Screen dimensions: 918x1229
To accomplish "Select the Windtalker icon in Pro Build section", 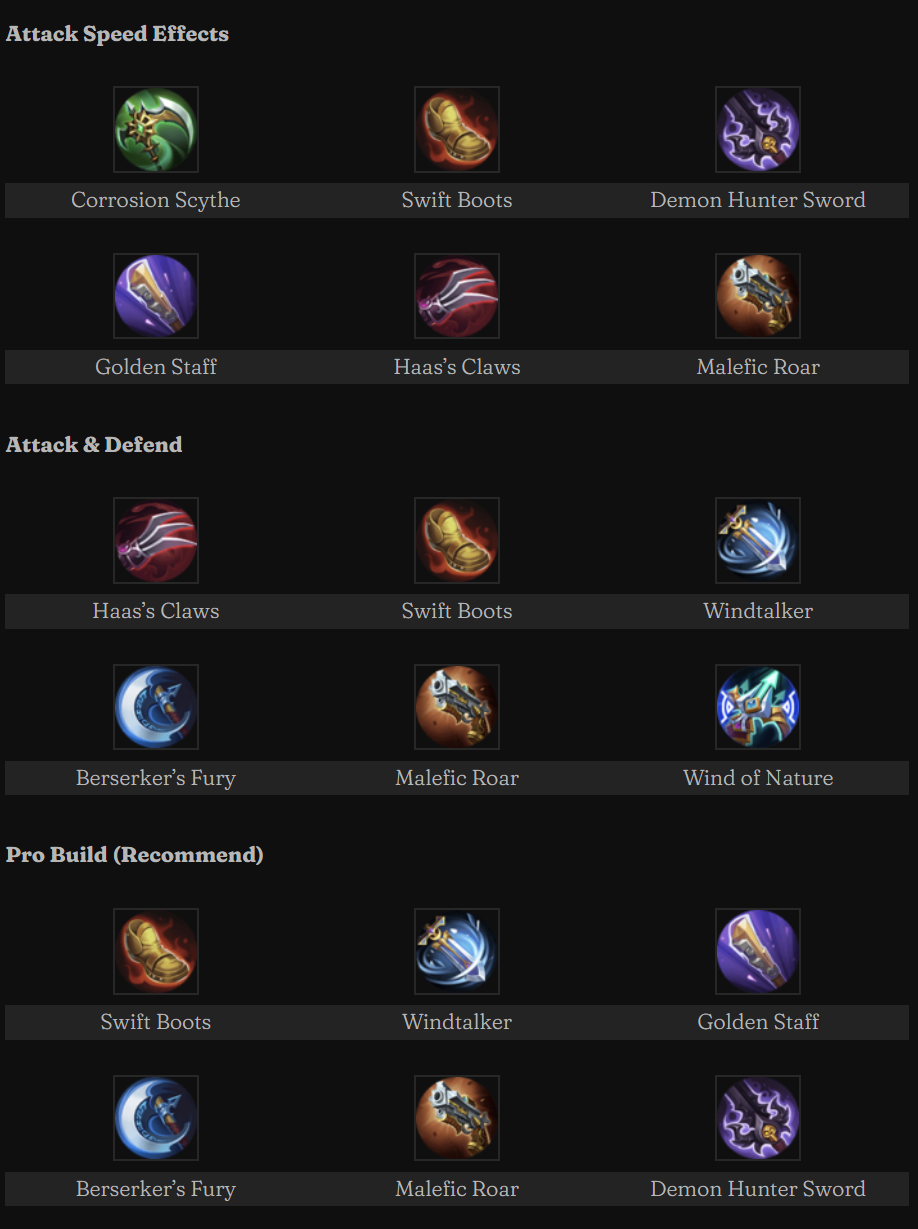I will point(456,951).
